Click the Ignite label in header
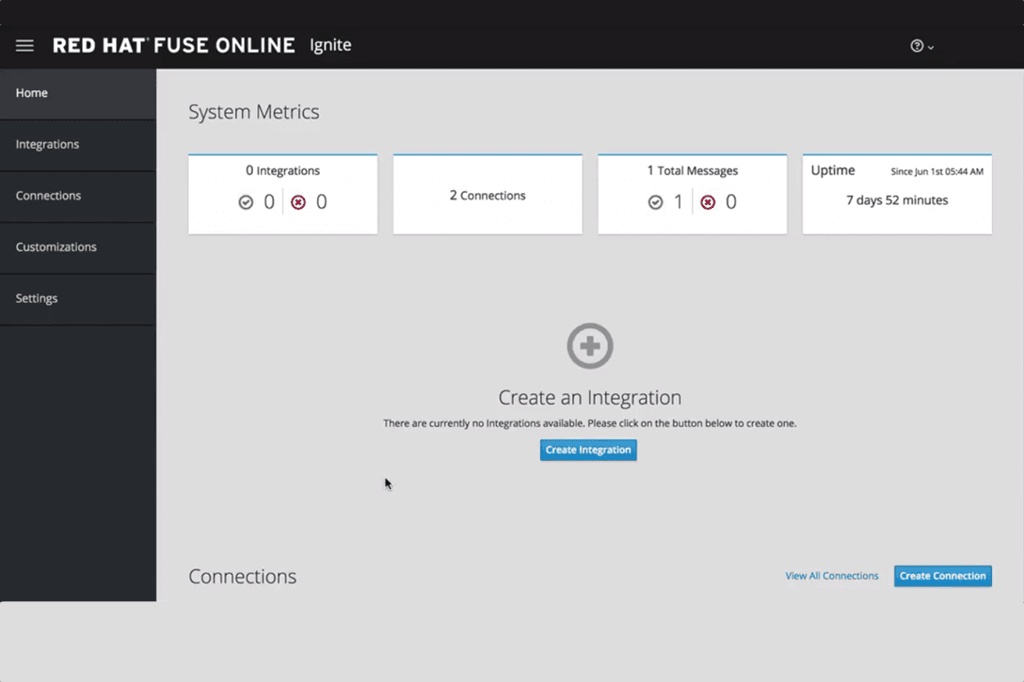Image resolution: width=1024 pixels, height=682 pixels. (330, 45)
